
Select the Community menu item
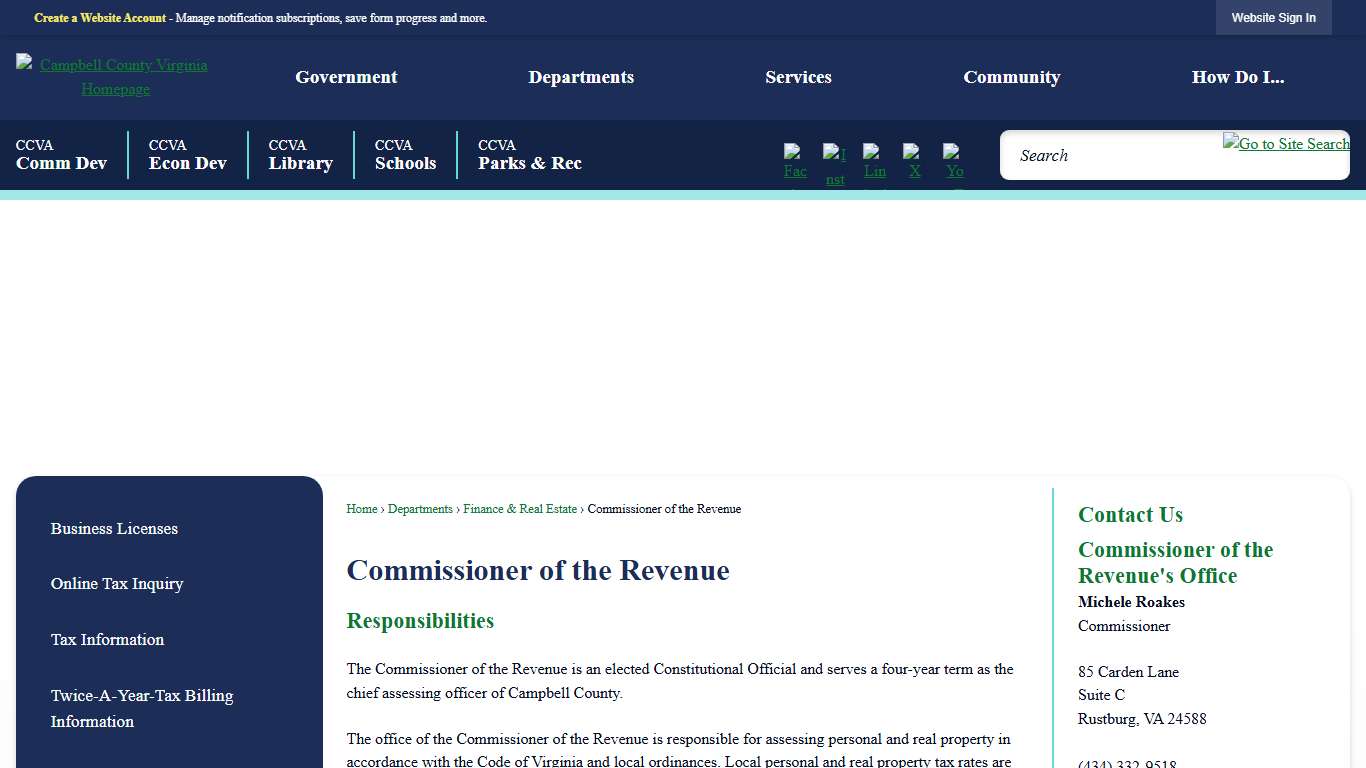point(1012,77)
